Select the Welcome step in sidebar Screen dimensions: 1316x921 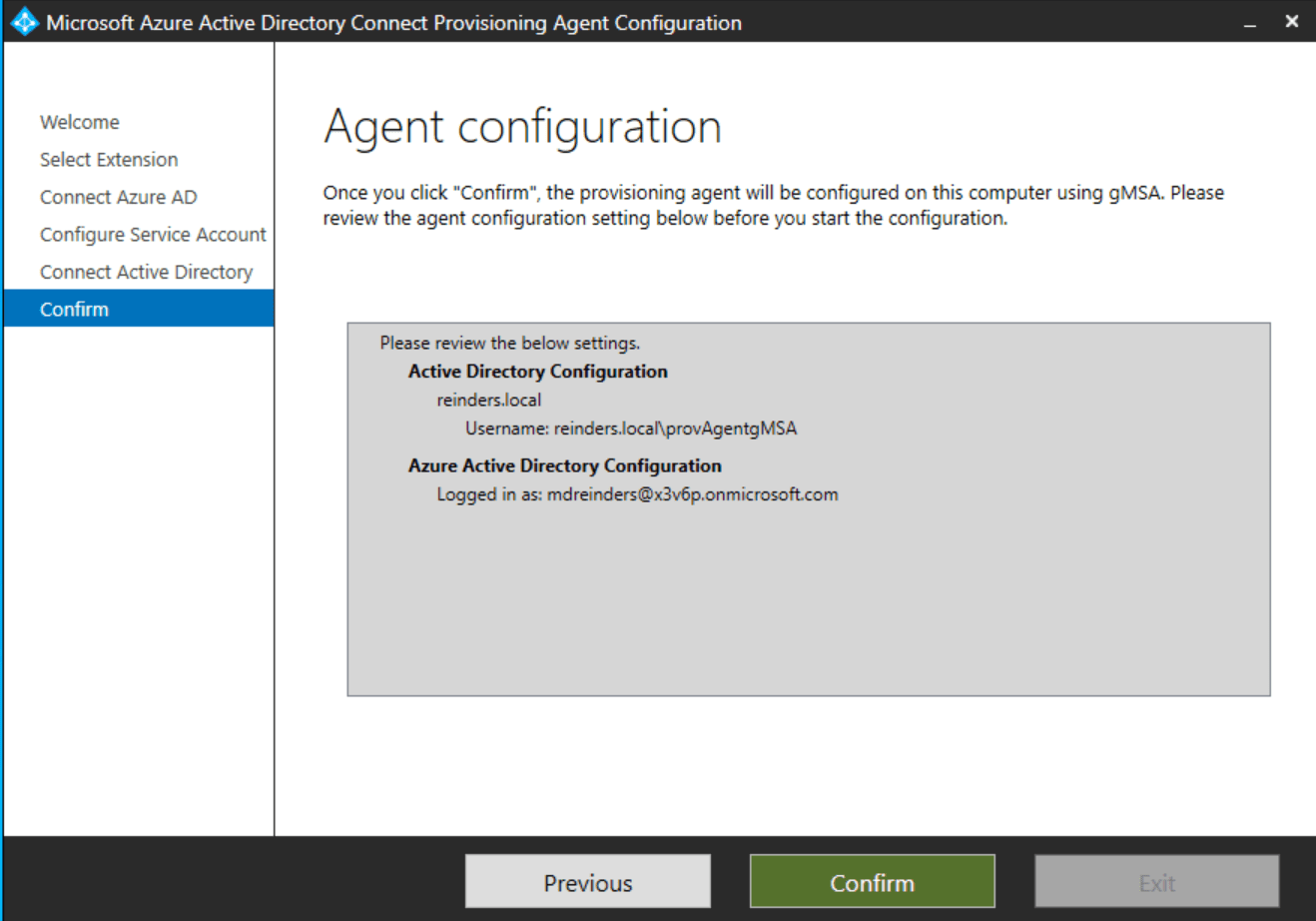[79, 121]
